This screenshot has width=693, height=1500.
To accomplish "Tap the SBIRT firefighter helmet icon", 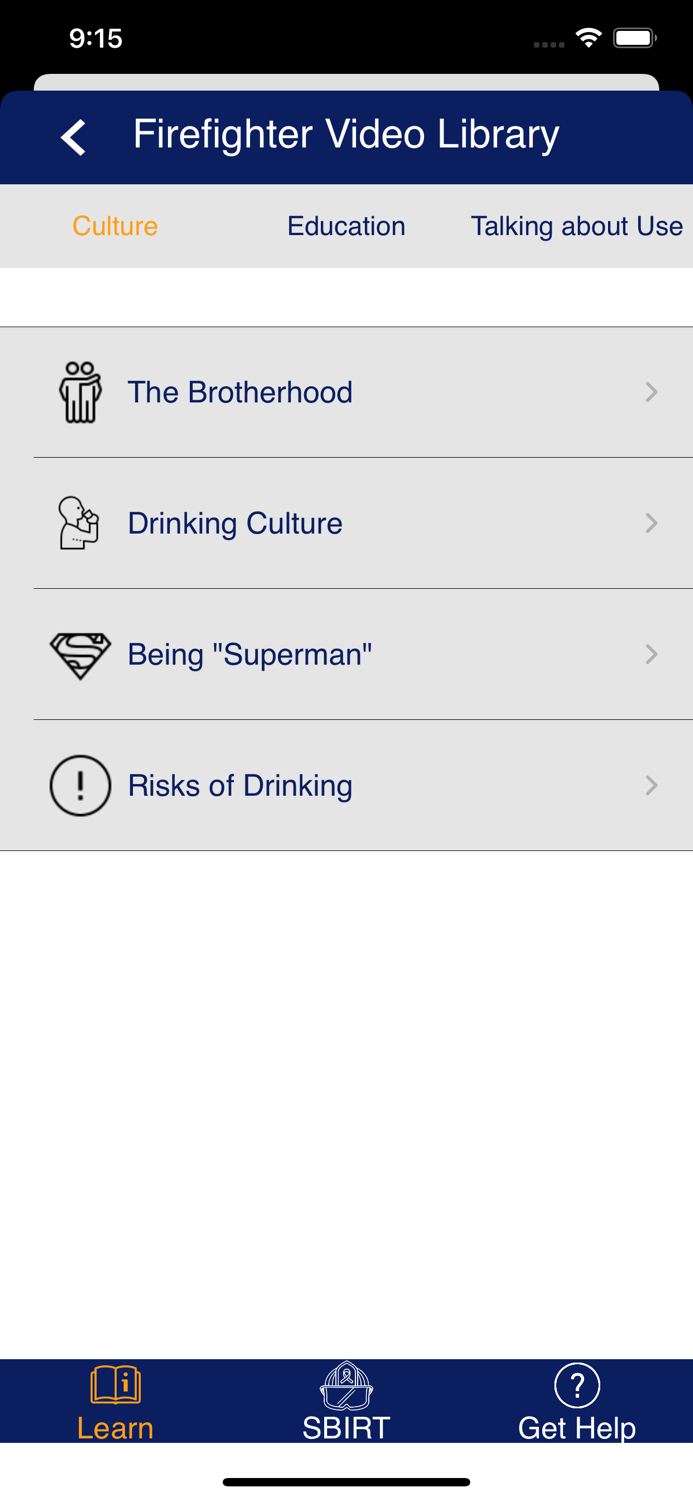I will pos(346,1385).
